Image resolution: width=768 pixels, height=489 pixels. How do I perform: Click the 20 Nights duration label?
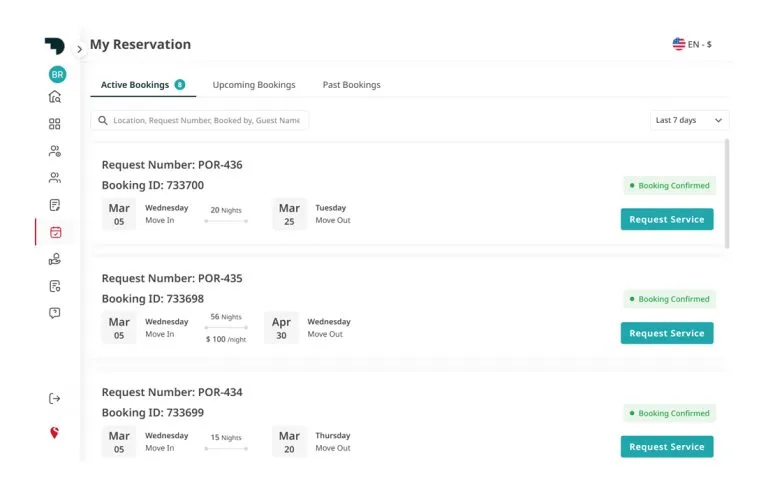point(226,210)
